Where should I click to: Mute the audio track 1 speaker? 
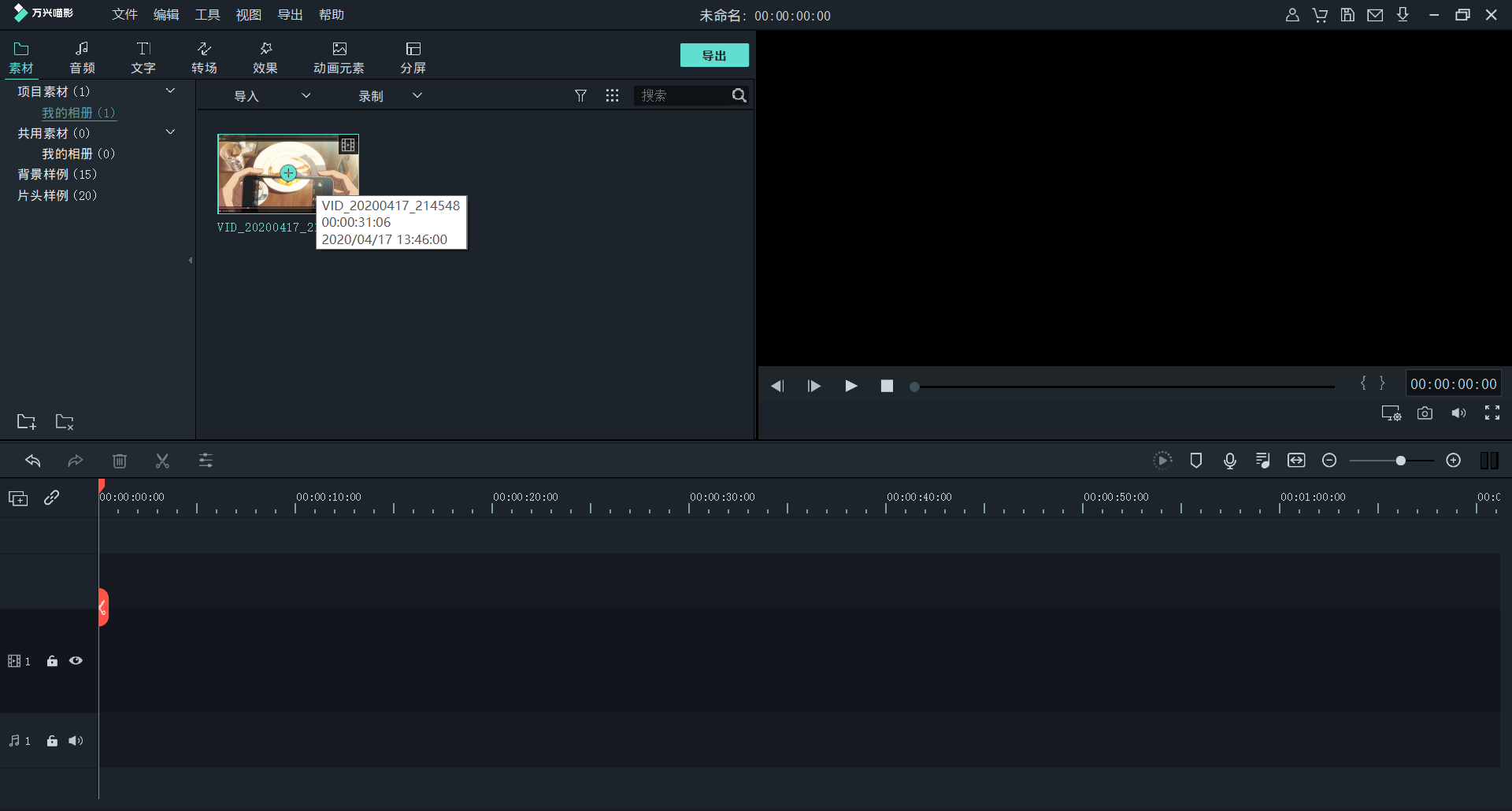tap(76, 741)
